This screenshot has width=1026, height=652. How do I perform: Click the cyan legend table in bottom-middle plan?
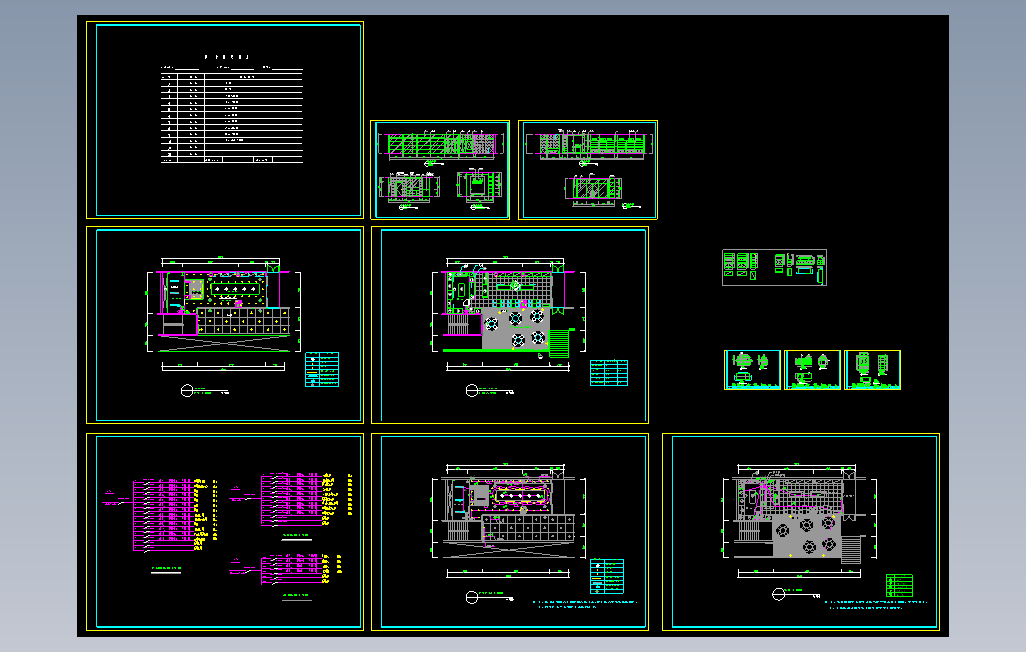[x=607, y=576]
